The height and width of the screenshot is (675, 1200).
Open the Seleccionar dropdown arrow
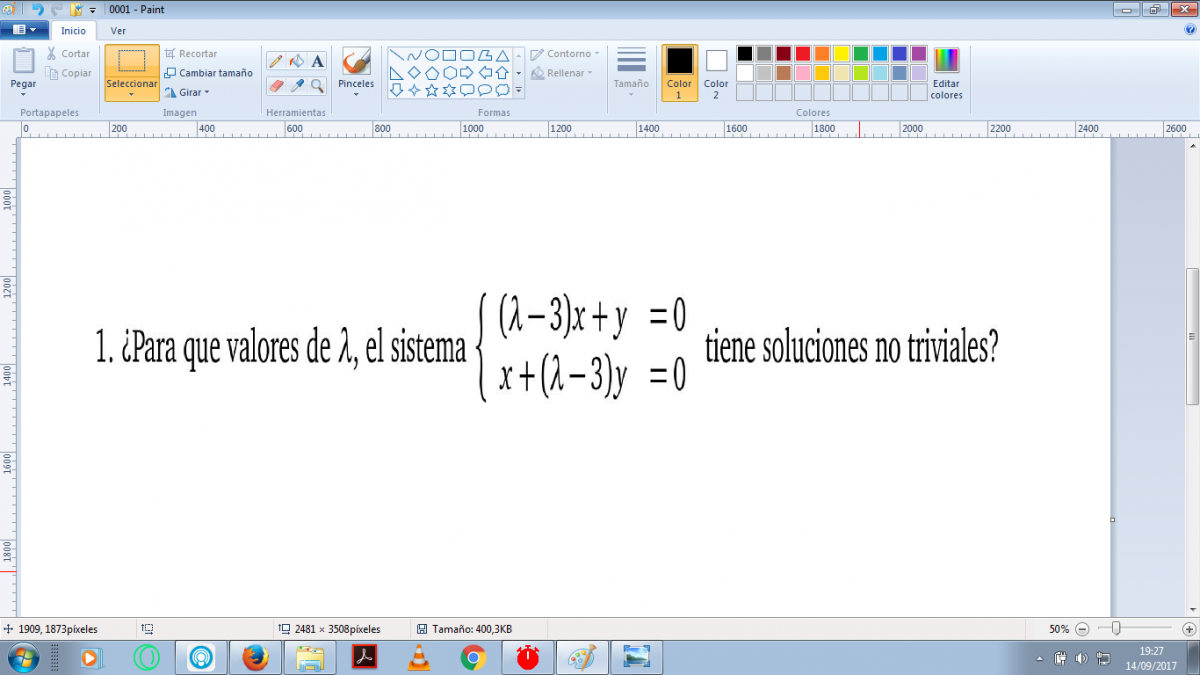point(132,94)
